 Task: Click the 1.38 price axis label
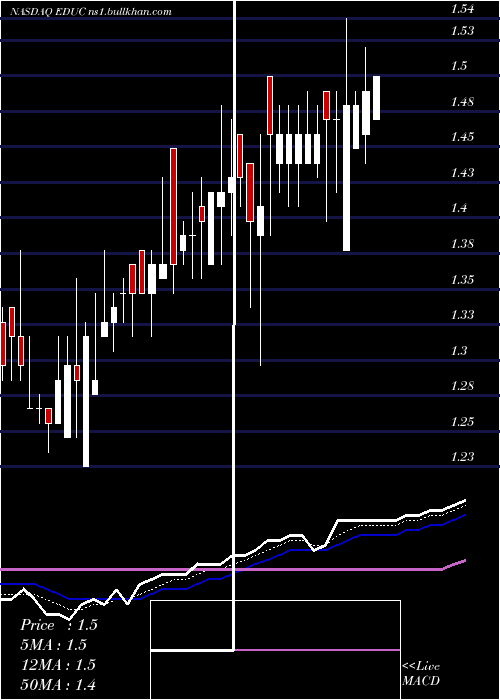pyautogui.click(x=462, y=244)
